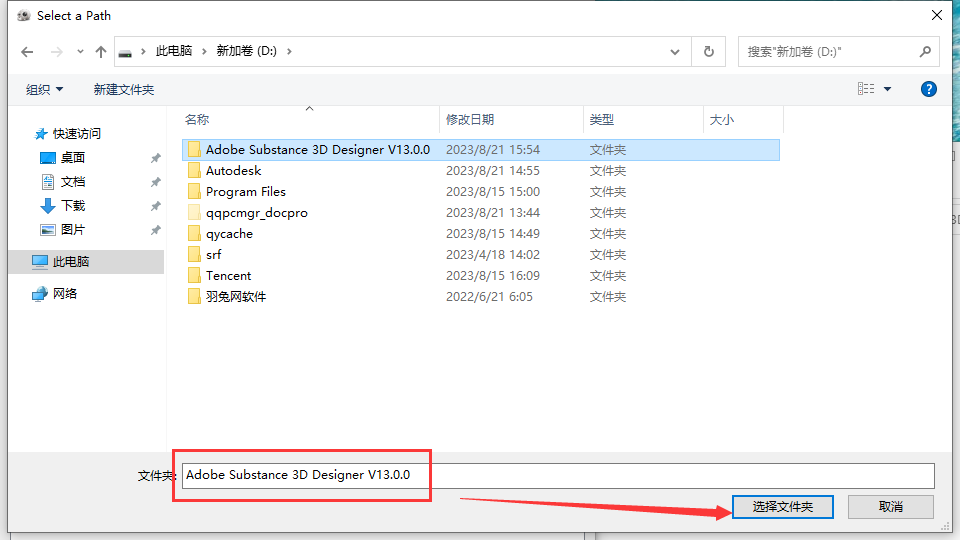Click date 2022/6/21 6:05 cell

coord(489,297)
